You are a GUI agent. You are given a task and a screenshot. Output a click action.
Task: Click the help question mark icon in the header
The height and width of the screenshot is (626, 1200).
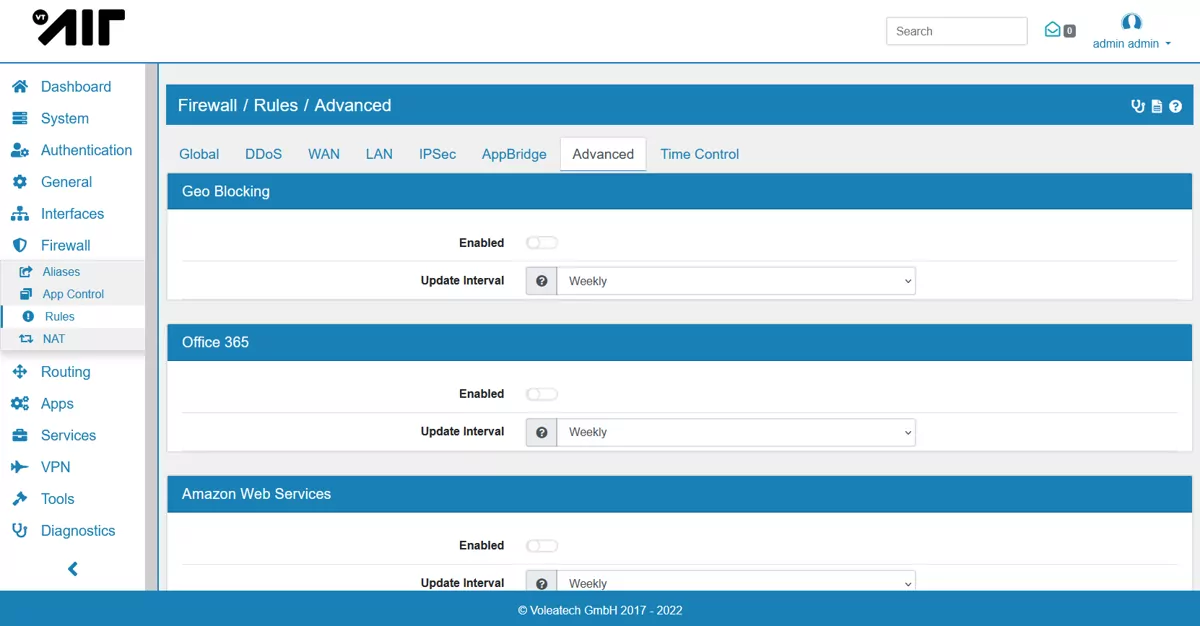[x=1176, y=106]
